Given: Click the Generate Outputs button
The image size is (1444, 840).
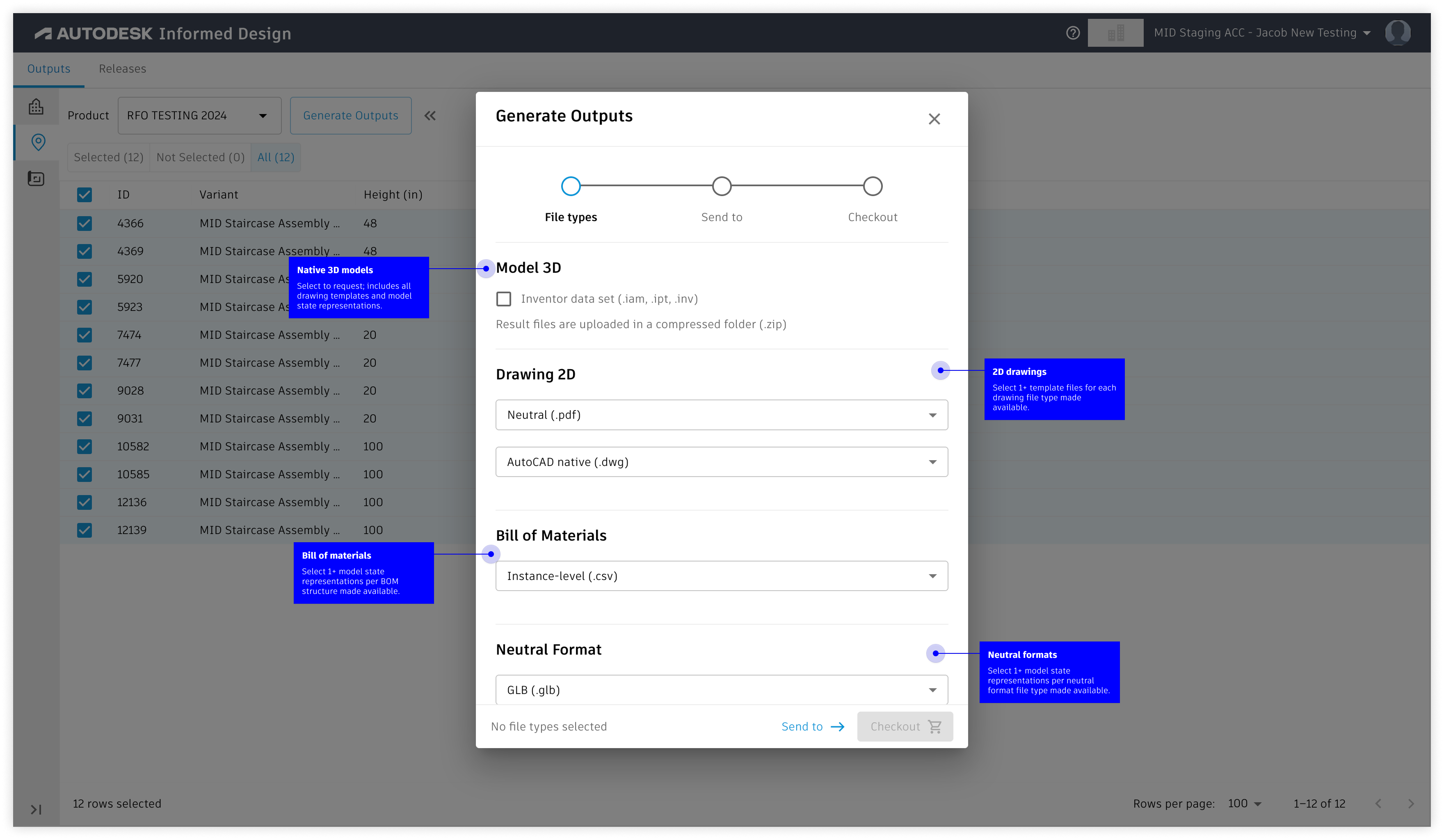Looking at the screenshot, I should pos(350,116).
